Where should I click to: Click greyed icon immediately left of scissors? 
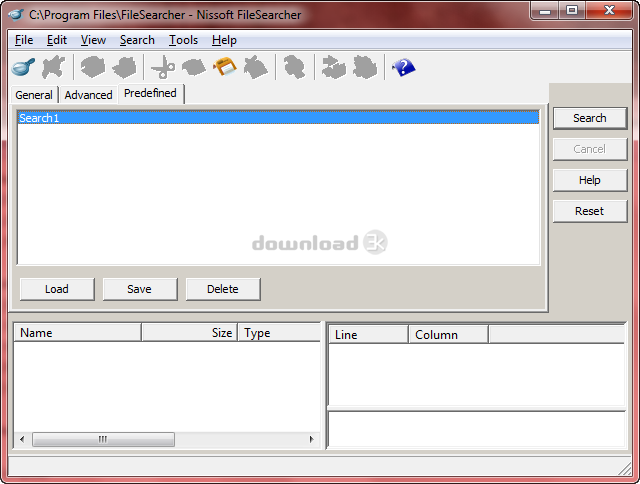coord(124,67)
